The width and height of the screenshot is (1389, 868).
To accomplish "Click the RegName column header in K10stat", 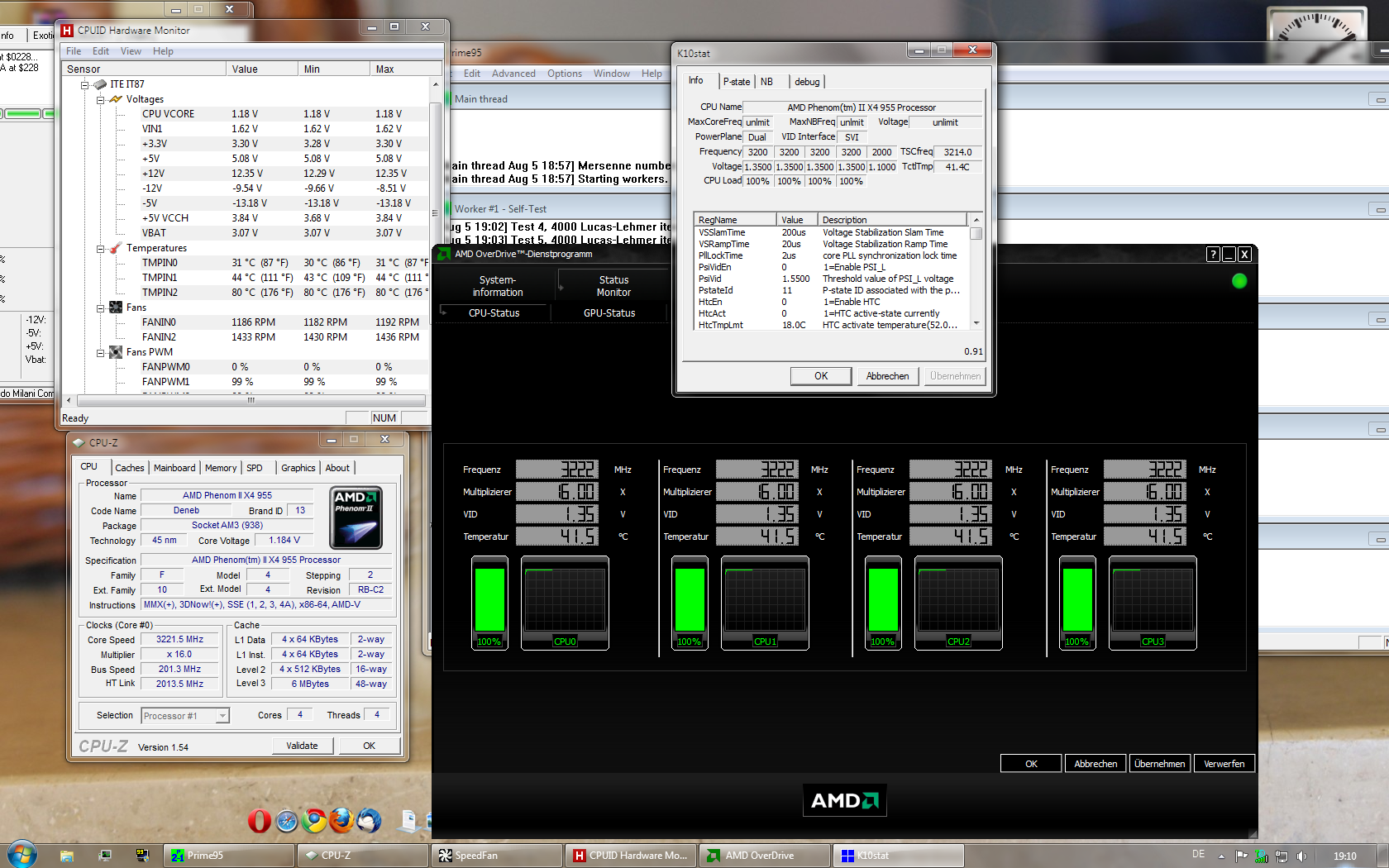I will [x=736, y=220].
